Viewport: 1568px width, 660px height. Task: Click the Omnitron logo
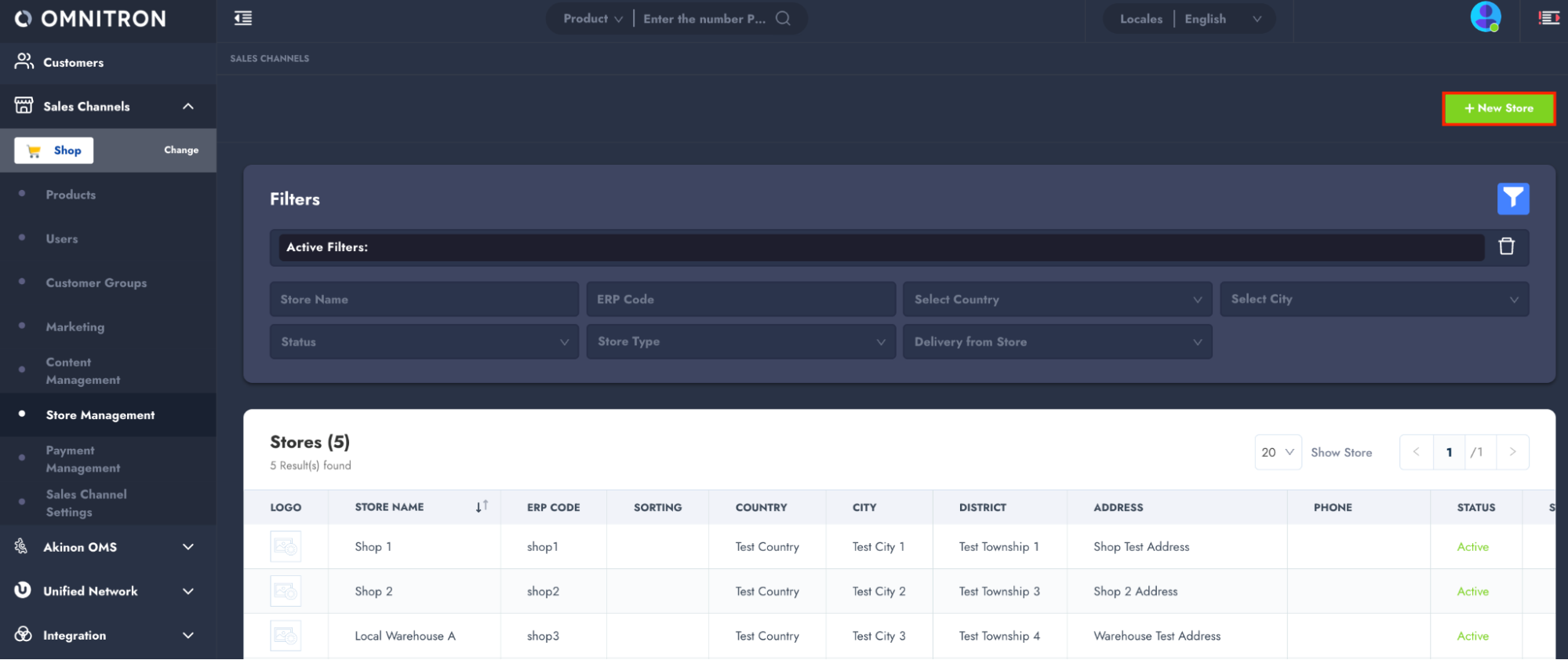point(91,19)
